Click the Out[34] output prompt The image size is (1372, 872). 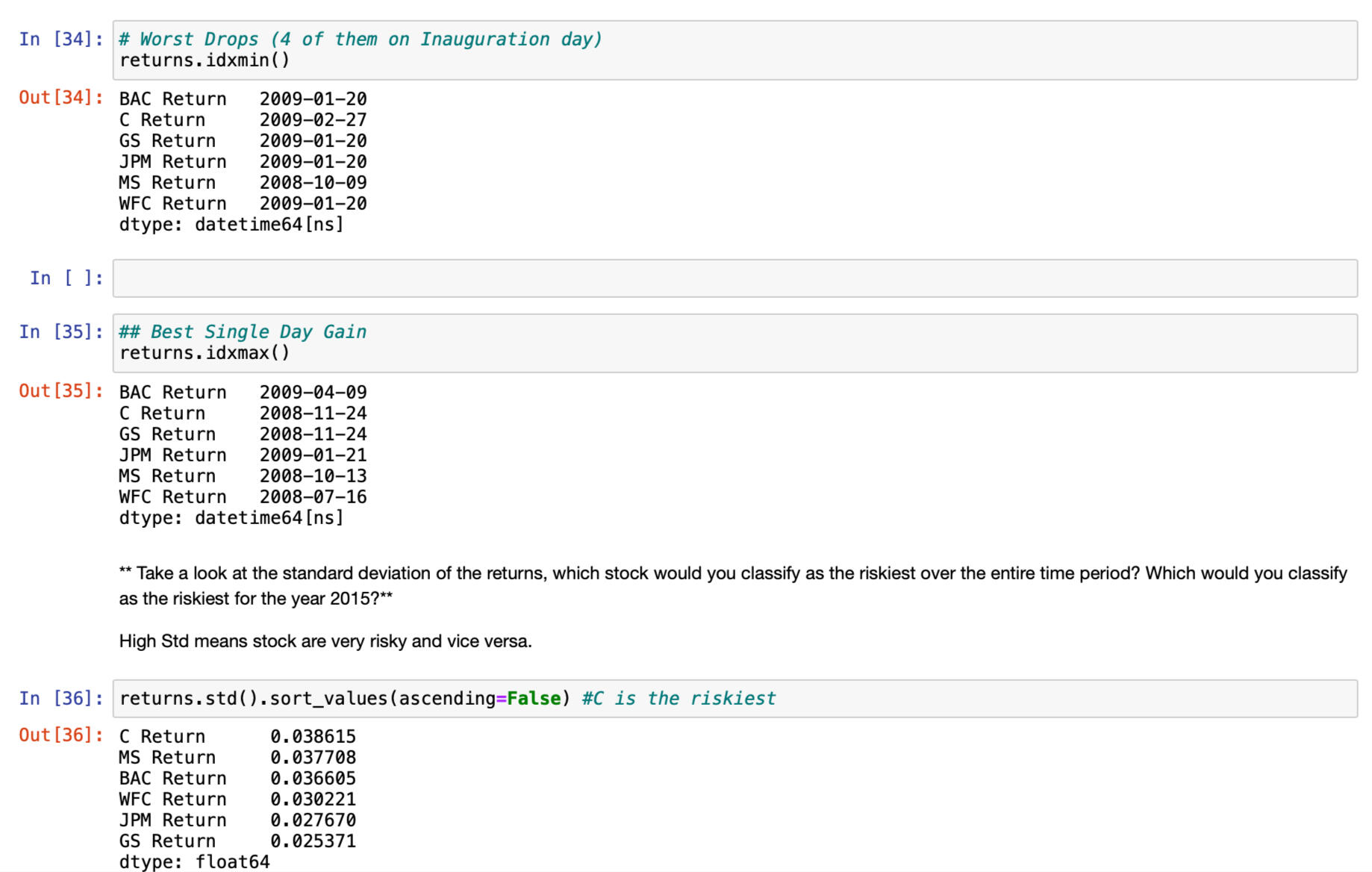60,98
